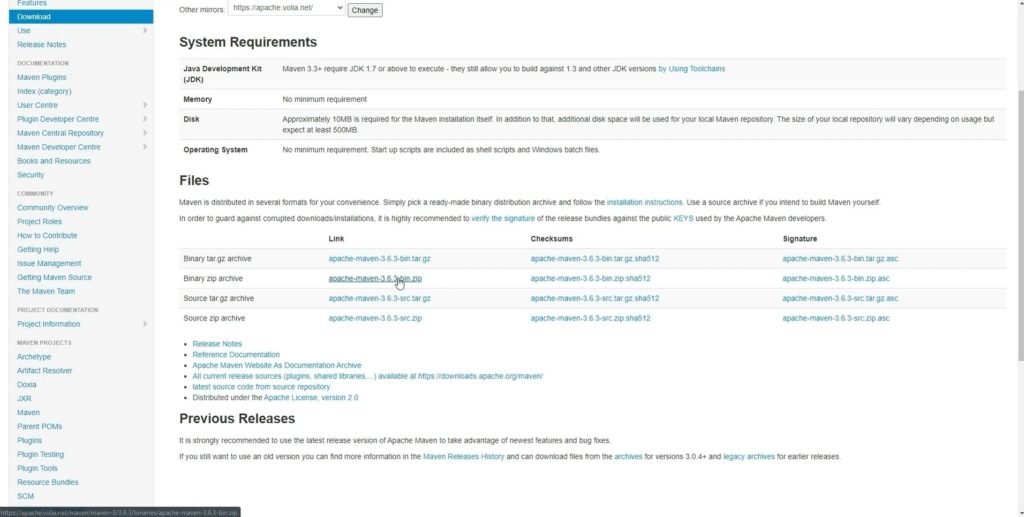Screen dimensions: 1024x517
Task: Open Issue Management sidebar link
Action: tap(49, 263)
